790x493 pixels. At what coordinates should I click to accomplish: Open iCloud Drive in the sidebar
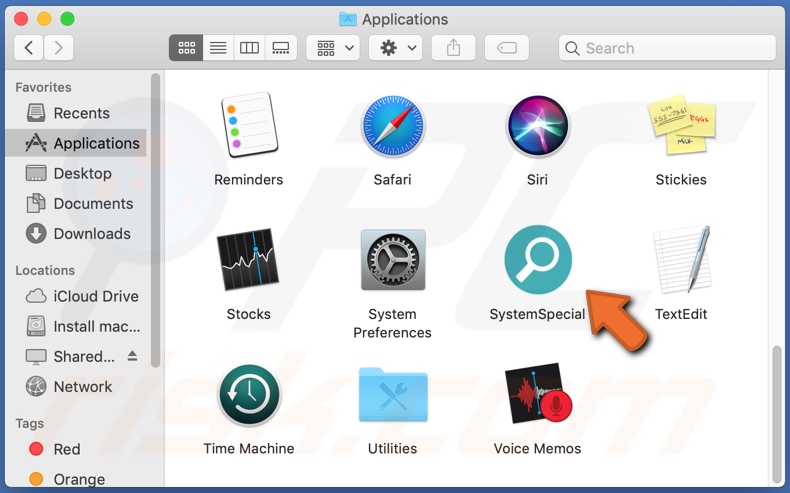[76, 296]
